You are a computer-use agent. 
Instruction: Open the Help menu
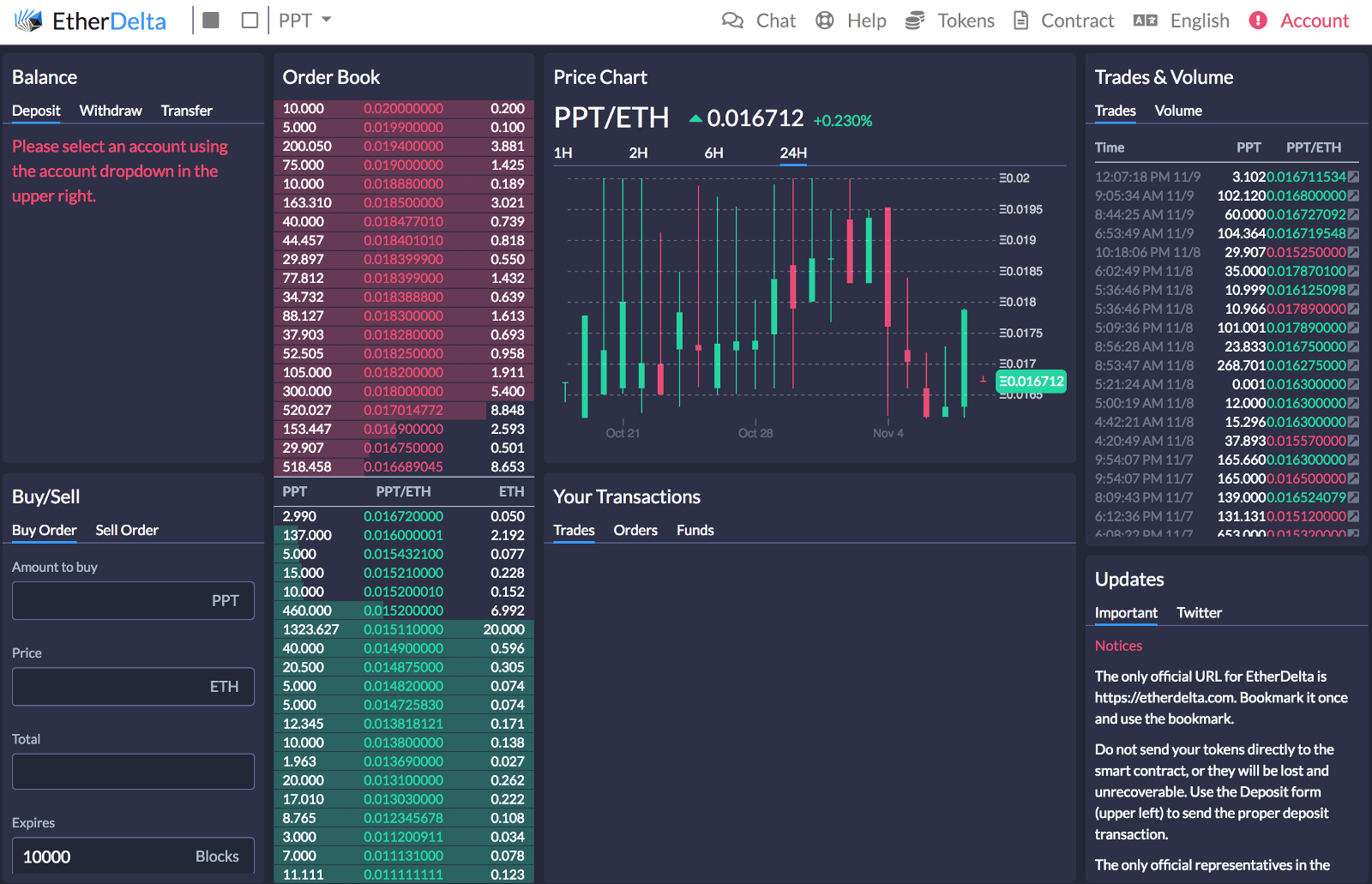(x=867, y=21)
